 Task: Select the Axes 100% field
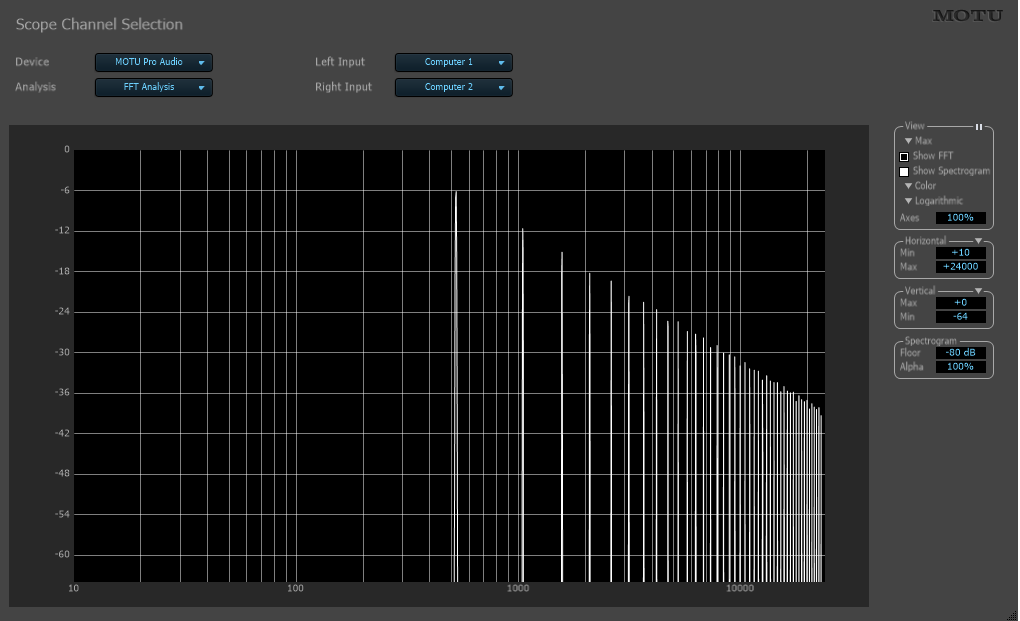tap(960, 218)
